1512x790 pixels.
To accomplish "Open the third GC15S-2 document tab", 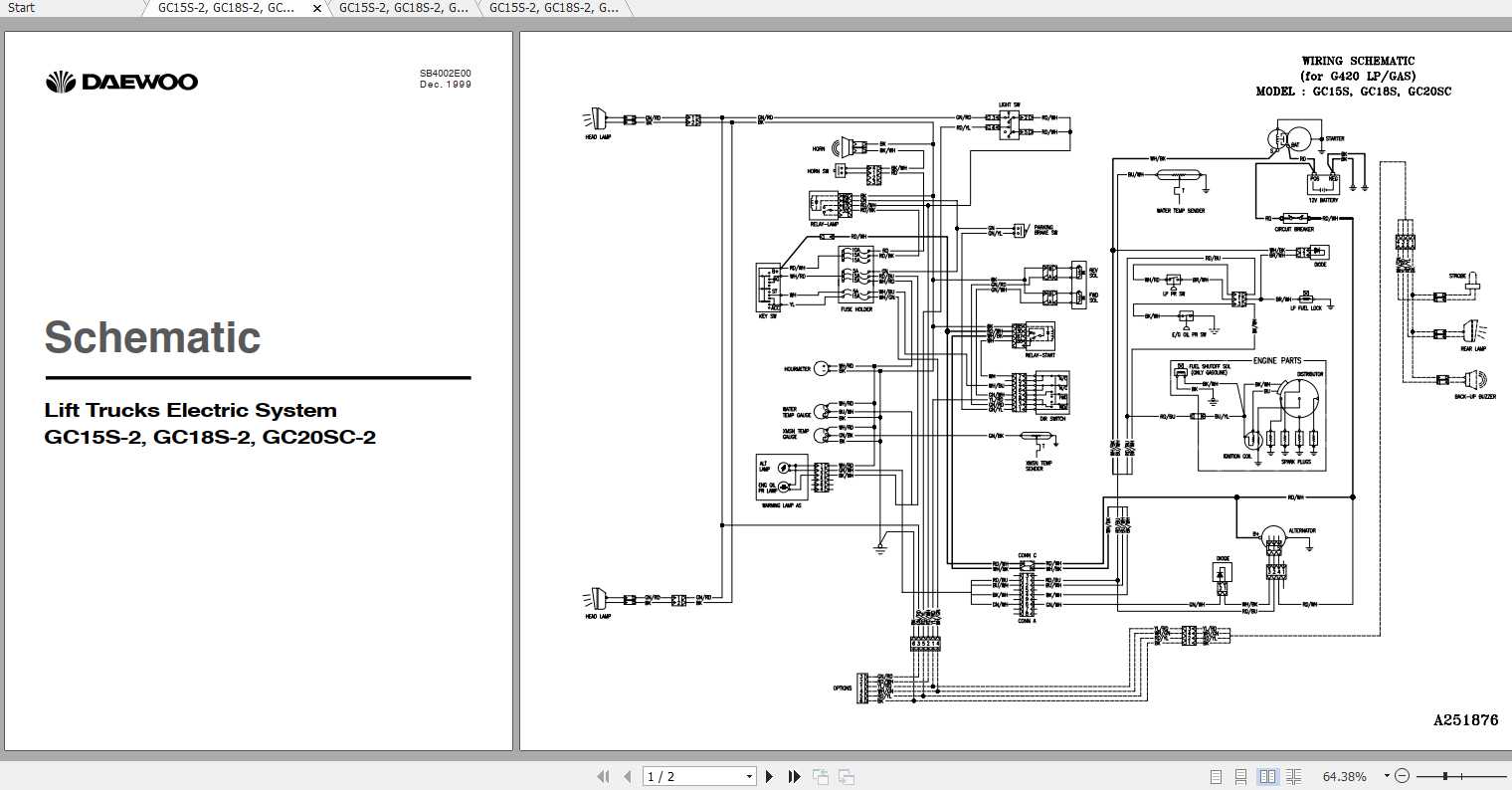I will 552,8.
